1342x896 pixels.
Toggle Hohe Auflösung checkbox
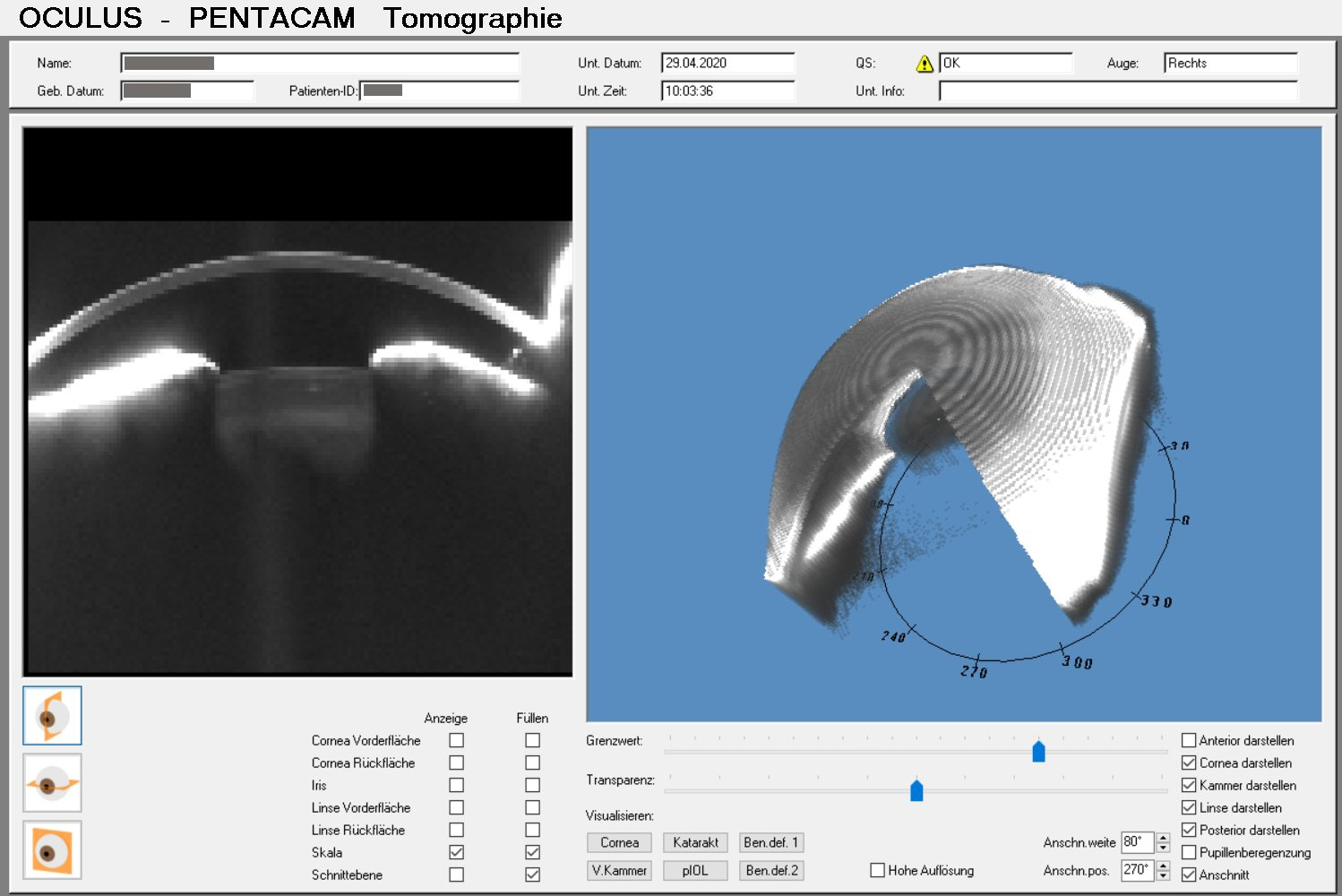click(x=878, y=870)
